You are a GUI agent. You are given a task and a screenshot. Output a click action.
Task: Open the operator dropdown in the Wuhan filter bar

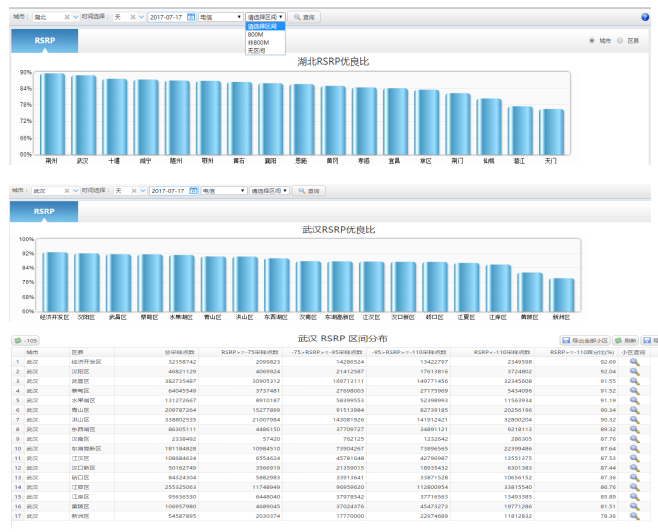pos(224,191)
